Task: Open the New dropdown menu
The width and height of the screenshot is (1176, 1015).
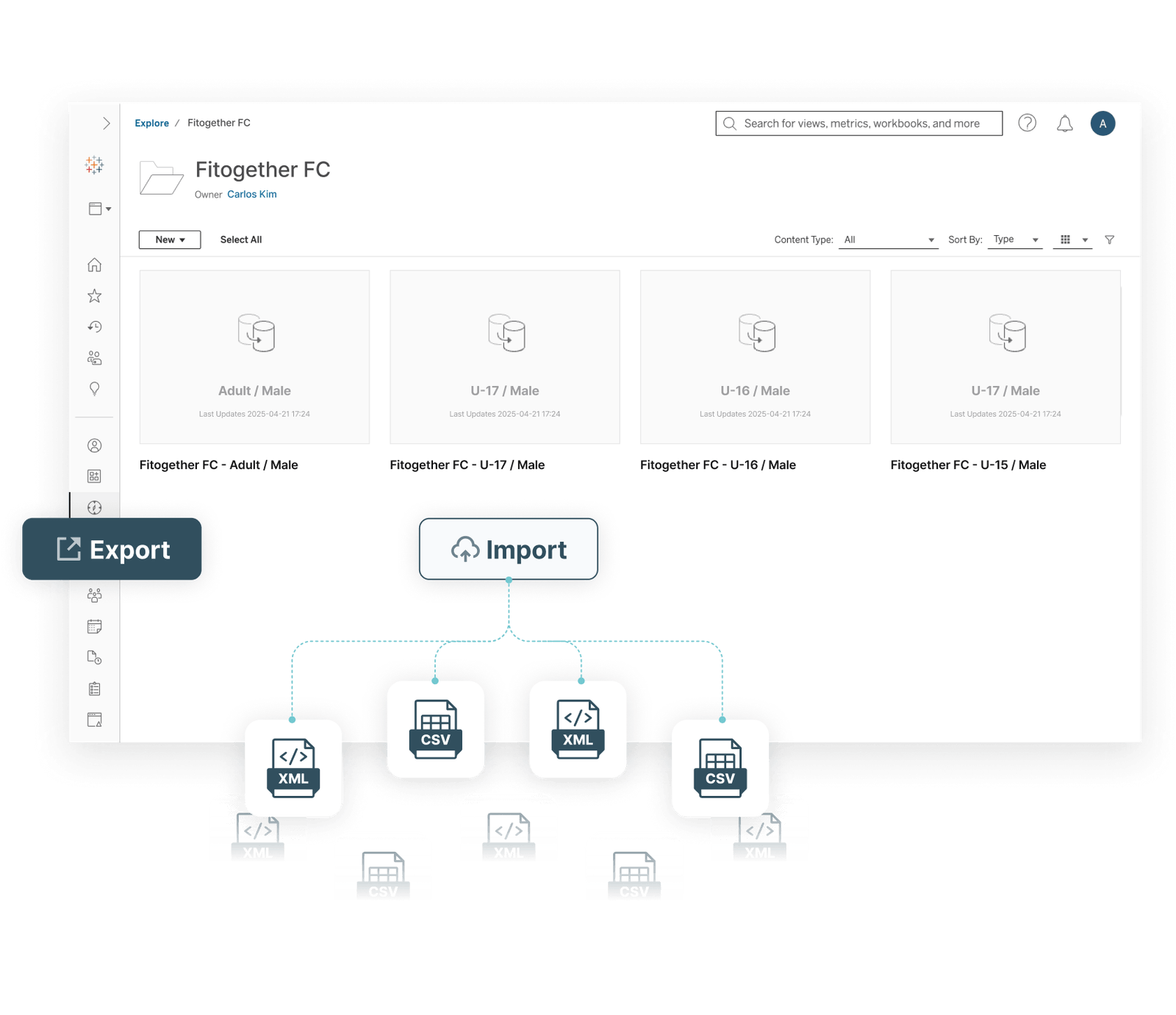Action: tap(169, 240)
